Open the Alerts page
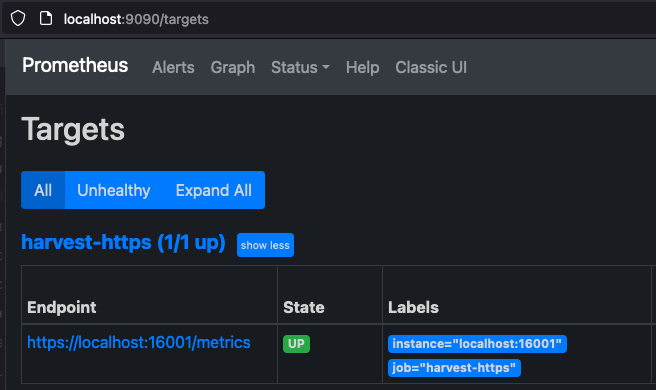656x390 pixels. coord(173,67)
